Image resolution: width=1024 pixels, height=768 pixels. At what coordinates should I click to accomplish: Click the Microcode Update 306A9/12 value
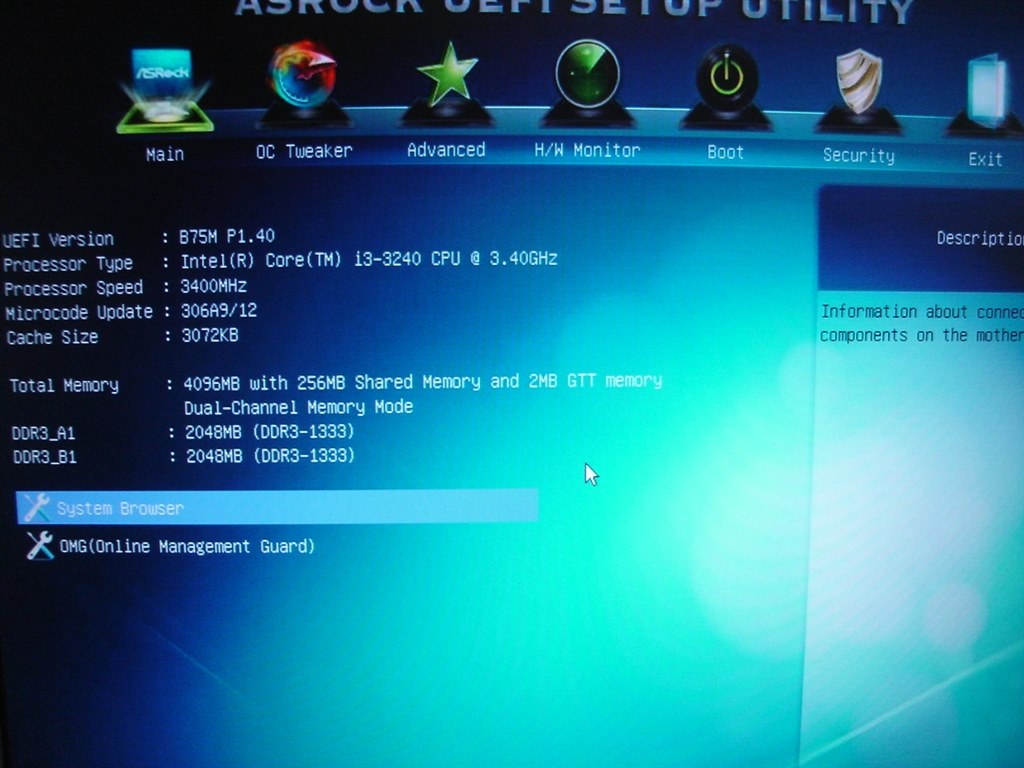coord(219,310)
